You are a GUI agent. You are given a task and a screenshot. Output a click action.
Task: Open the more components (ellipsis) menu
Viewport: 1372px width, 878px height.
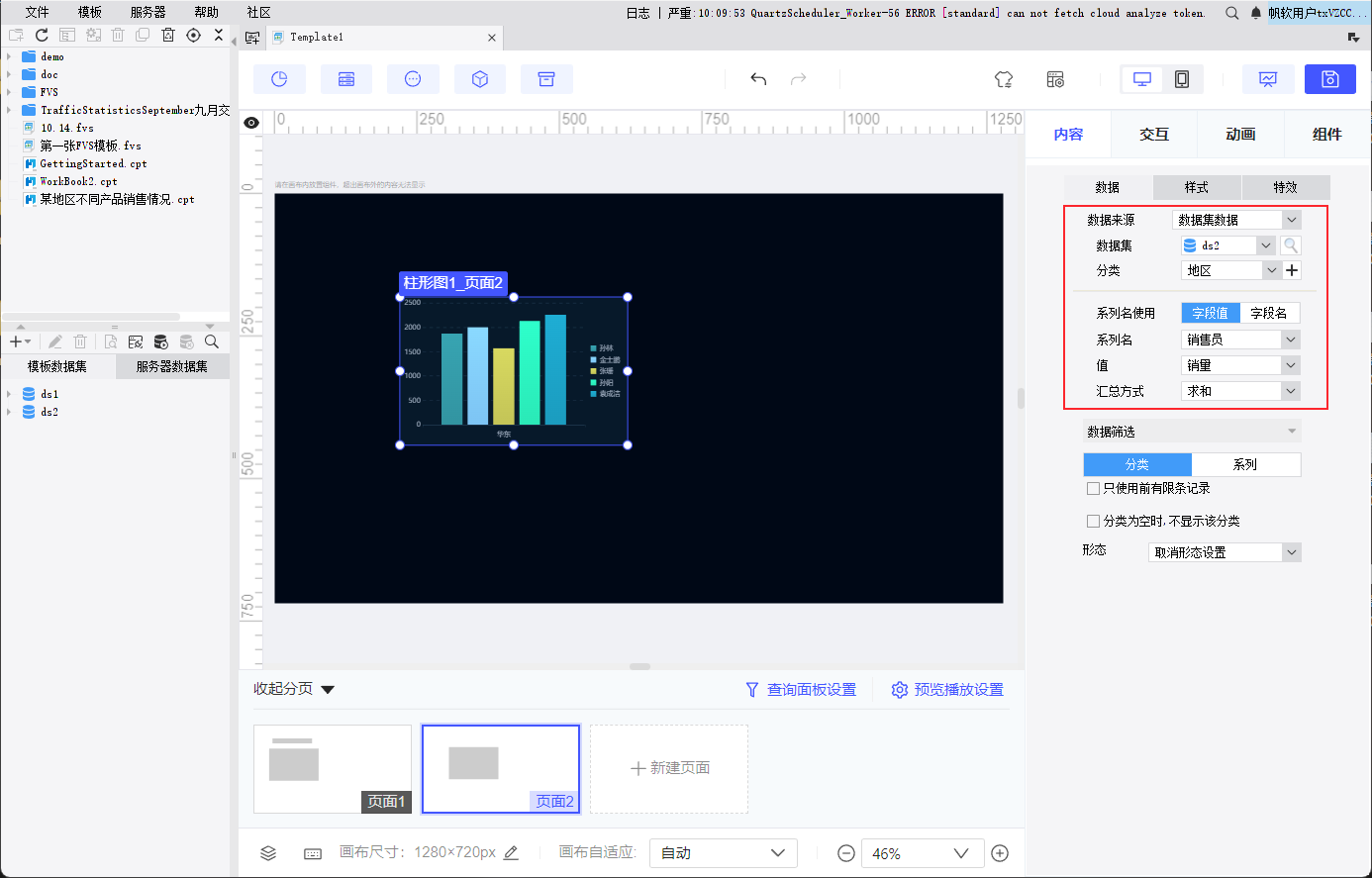tap(413, 79)
